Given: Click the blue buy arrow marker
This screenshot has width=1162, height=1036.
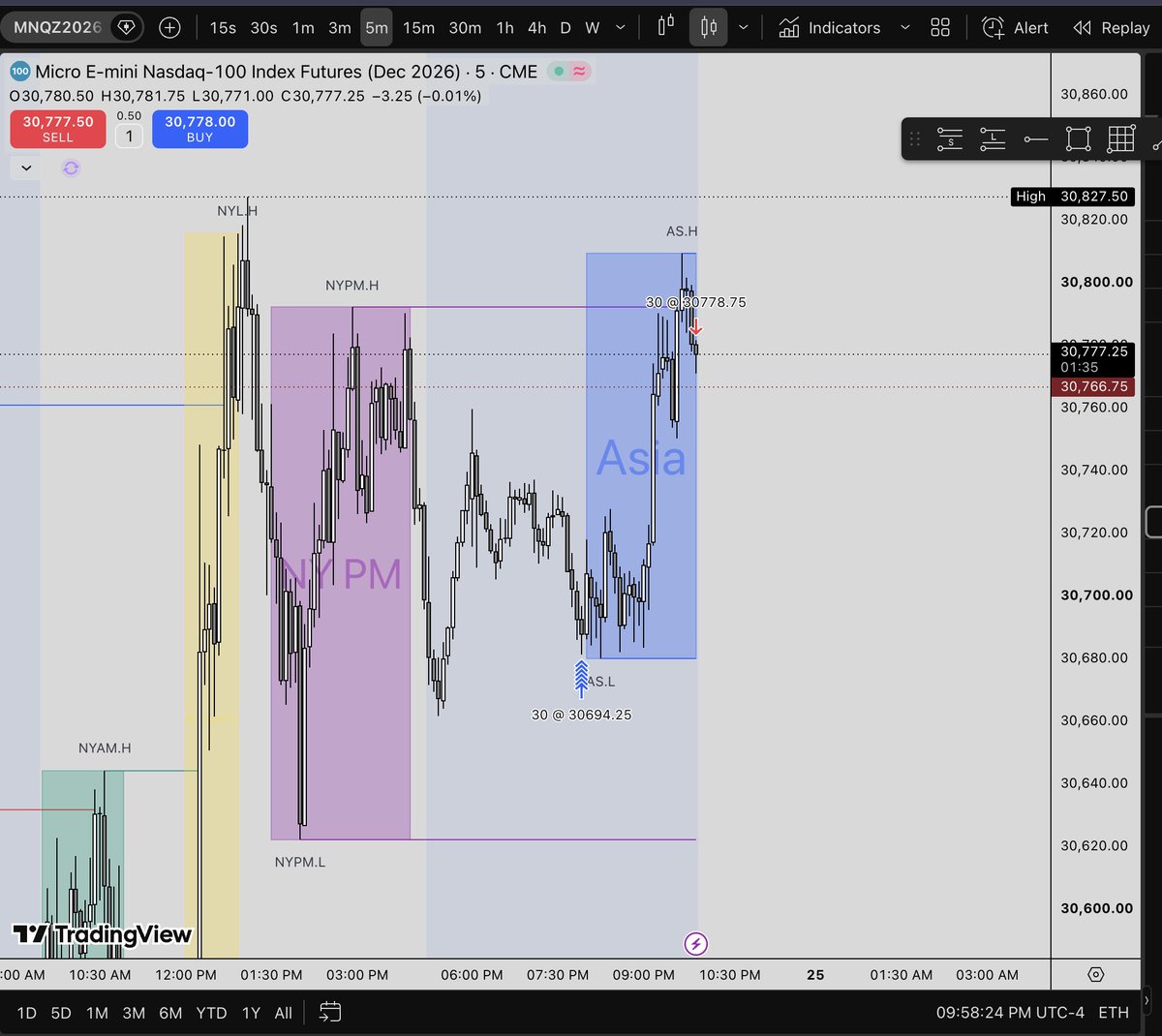Looking at the screenshot, I should 581,679.
